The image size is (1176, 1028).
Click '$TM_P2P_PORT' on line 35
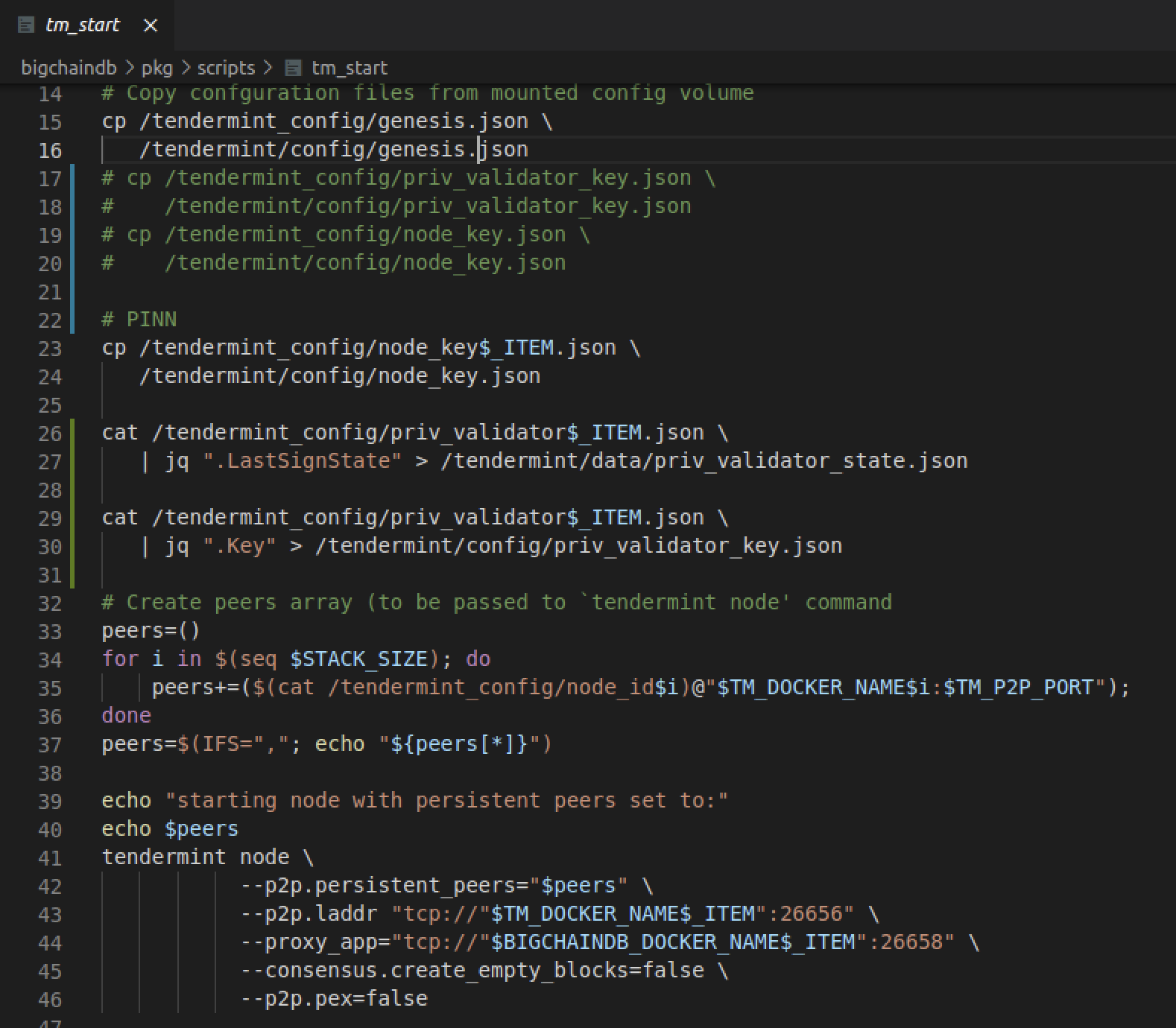click(1018, 688)
